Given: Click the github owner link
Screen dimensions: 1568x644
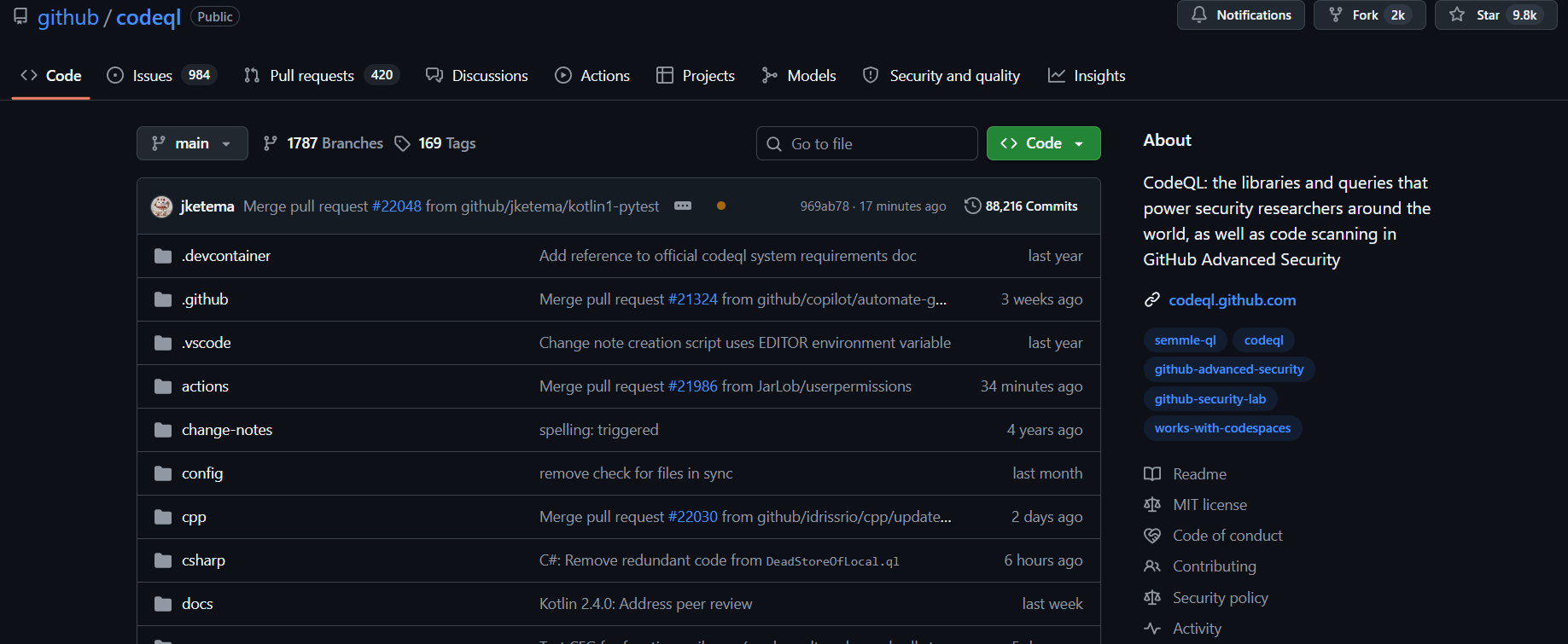Looking at the screenshot, I should (x=68, y=17).
